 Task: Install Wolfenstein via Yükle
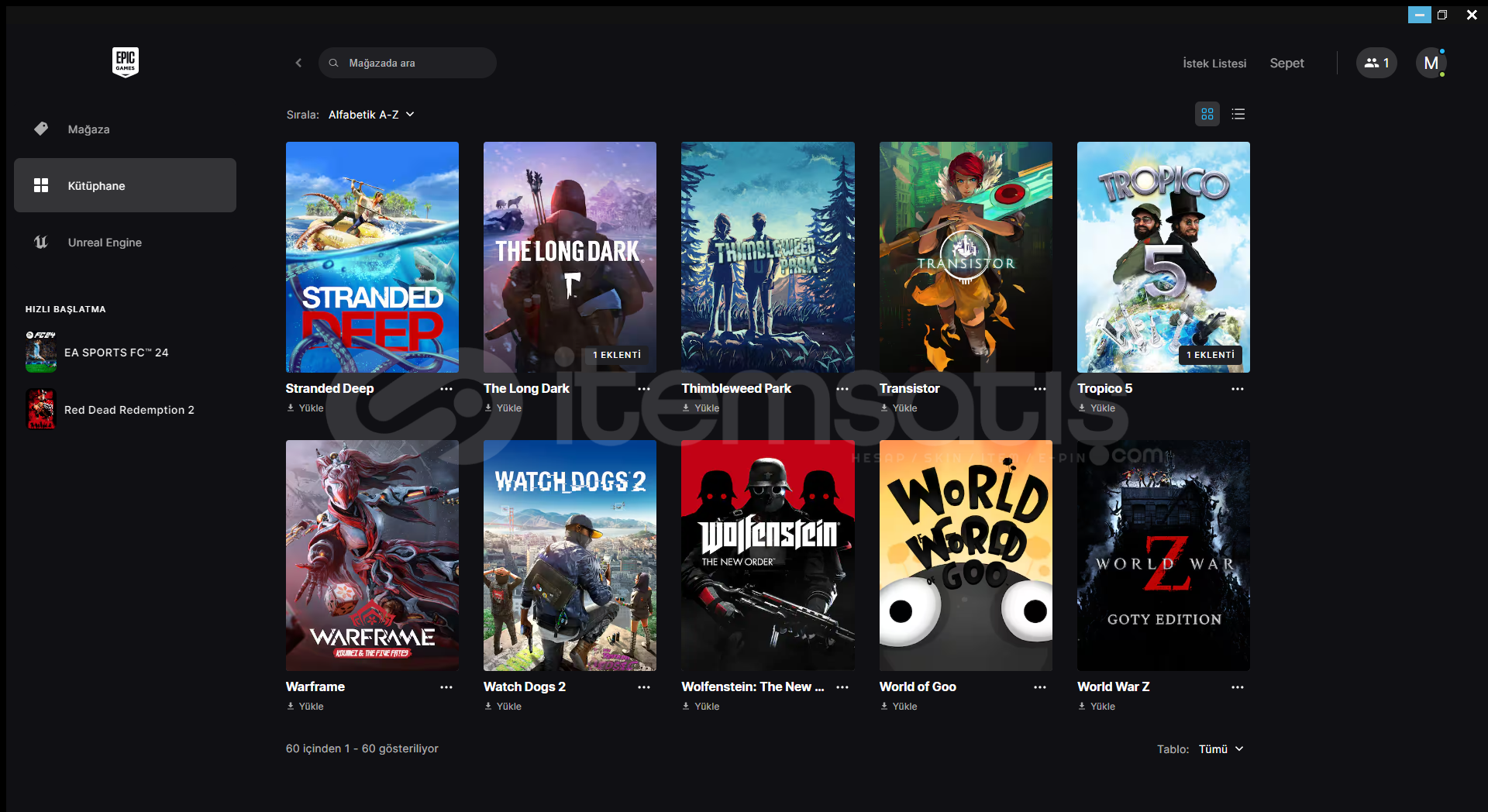[701, 707]
